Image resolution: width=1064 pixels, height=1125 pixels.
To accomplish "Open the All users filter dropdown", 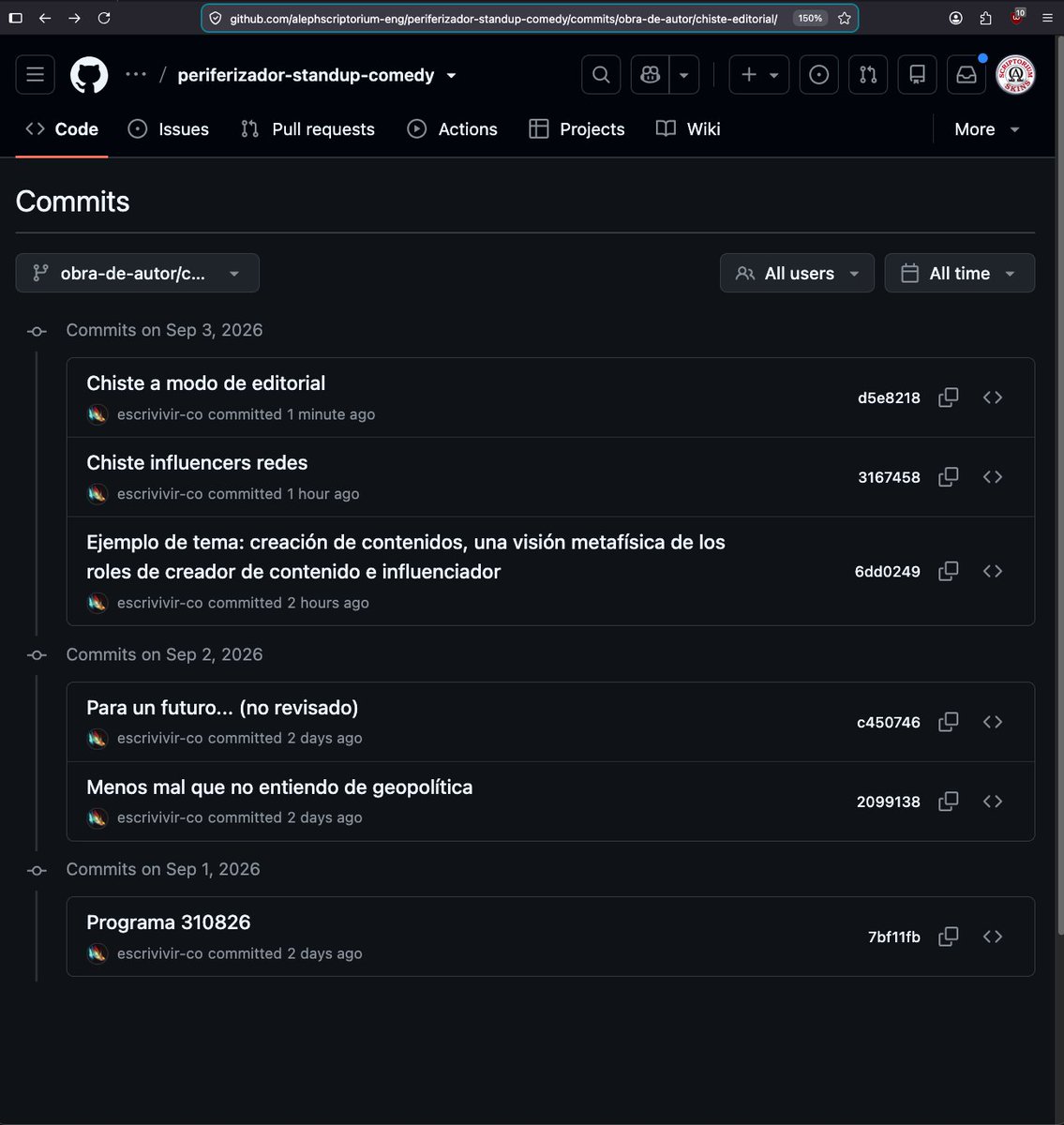I will click(x=797, y=273).
